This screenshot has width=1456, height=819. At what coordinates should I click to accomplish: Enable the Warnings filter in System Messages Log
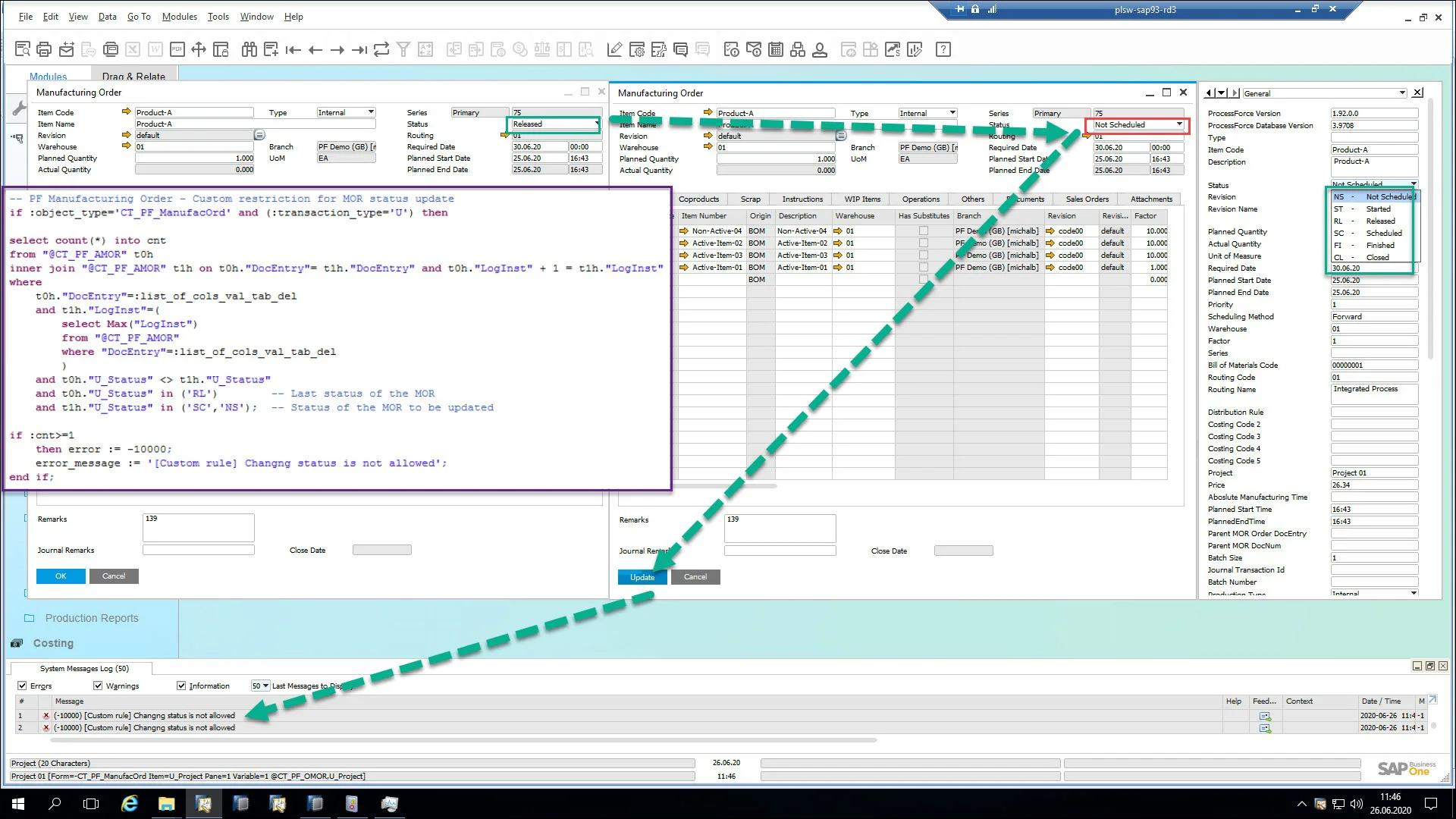coord(98,685)
